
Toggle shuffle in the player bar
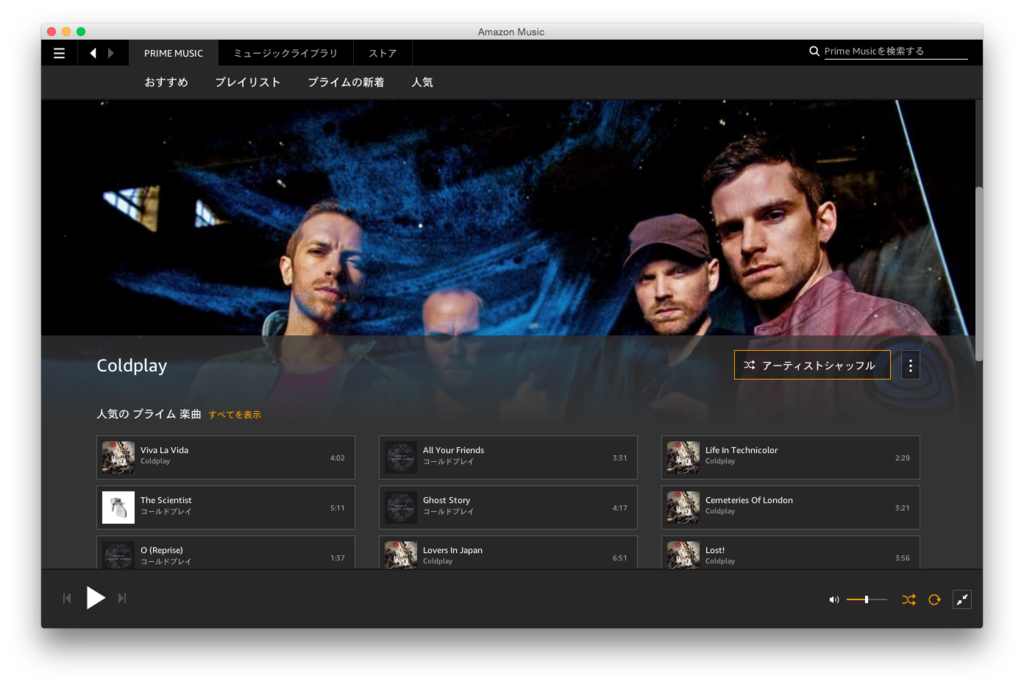pyautogui.click(x=908, y=599)
